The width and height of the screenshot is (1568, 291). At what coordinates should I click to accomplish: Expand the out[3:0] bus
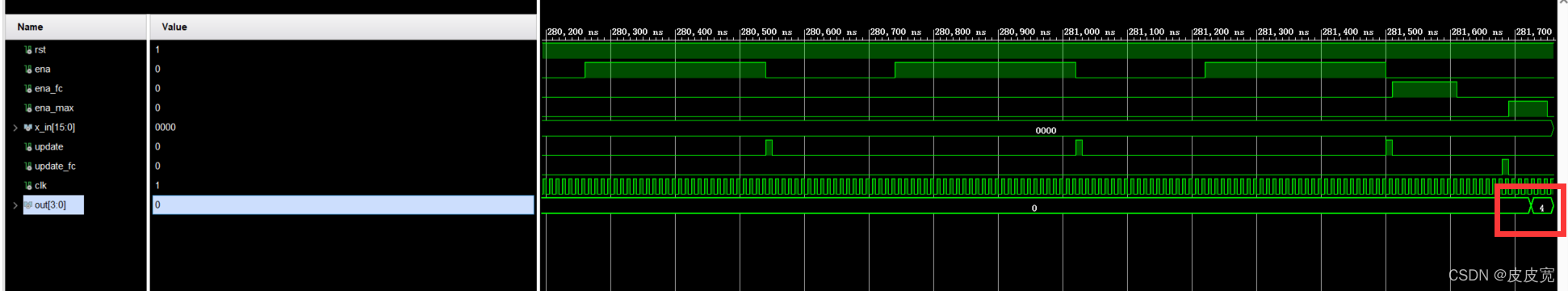(x=15, y=205)
